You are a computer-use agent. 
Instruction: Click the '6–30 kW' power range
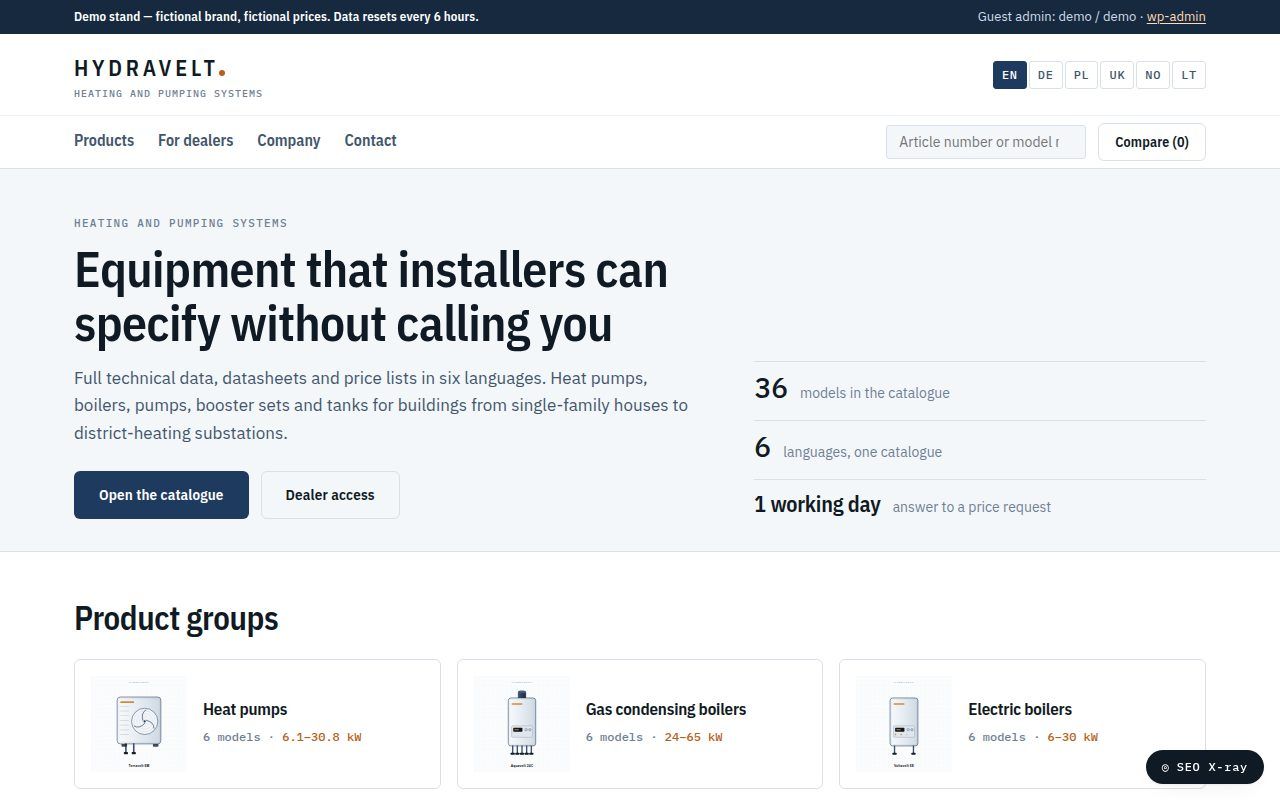pos(1072,737)
